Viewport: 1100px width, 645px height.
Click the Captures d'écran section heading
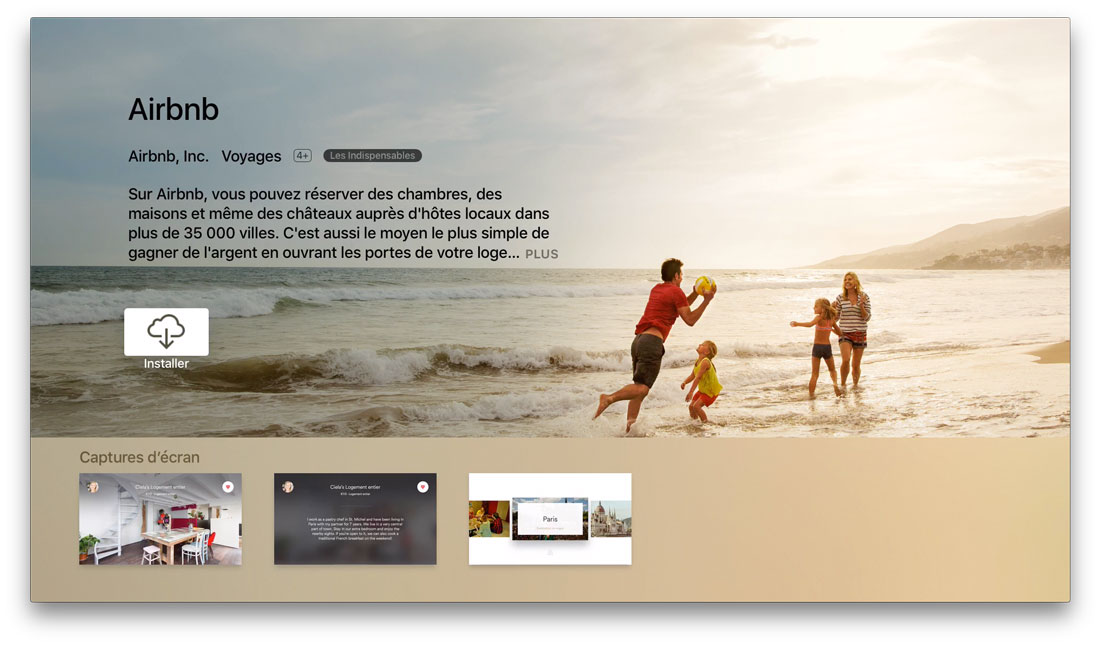click(140, 458)
